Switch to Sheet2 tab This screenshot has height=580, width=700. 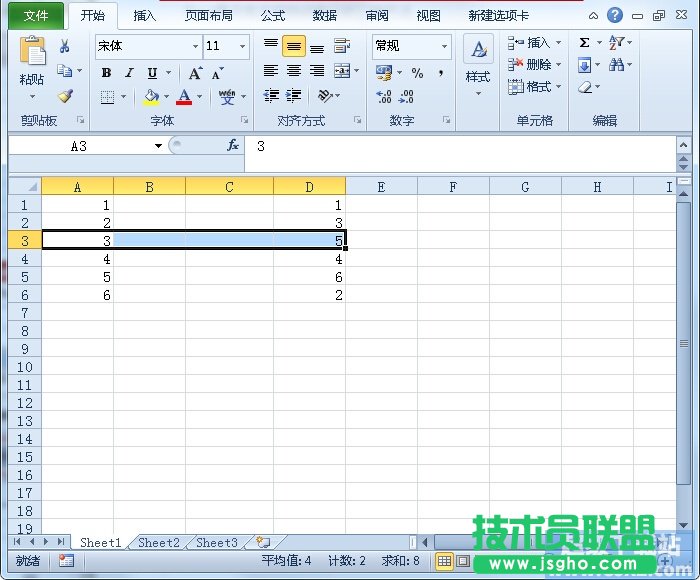(159, 542)
